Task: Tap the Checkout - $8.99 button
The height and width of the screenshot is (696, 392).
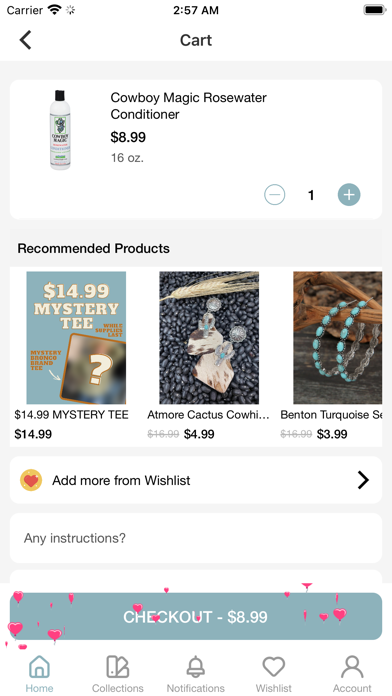Action: pos(196,617)
